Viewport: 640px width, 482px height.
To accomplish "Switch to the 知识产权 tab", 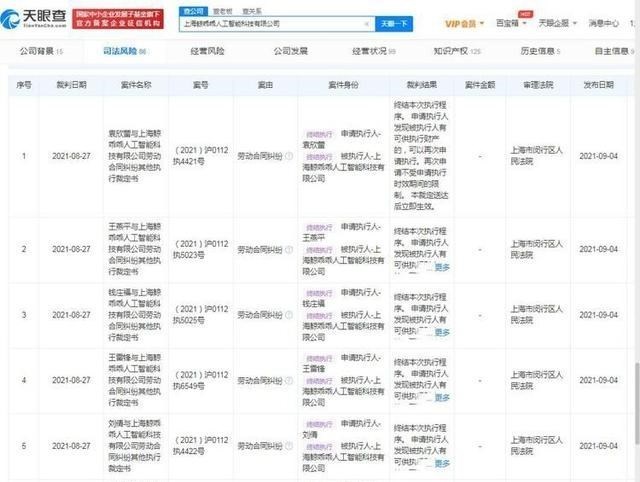I will click(457, 51).
